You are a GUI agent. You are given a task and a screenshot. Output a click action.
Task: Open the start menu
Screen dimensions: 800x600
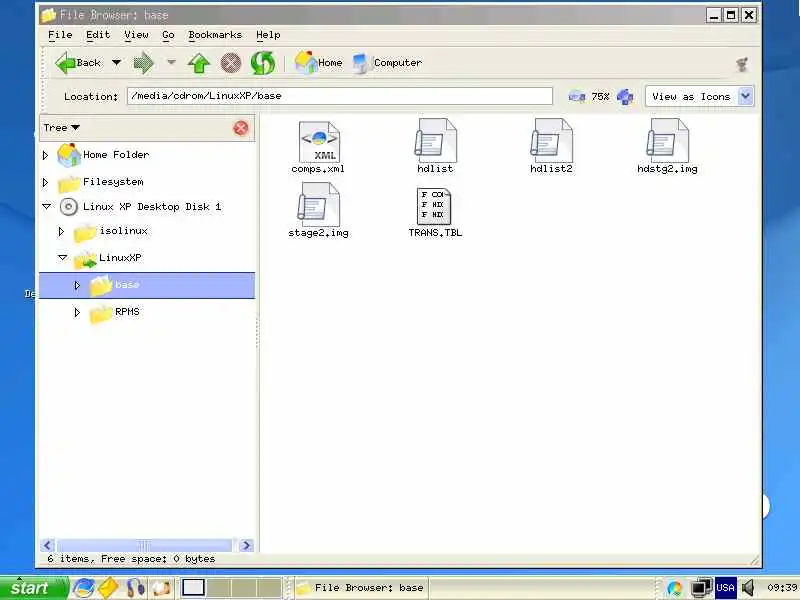pyautogui.click(x=34, y=588)
